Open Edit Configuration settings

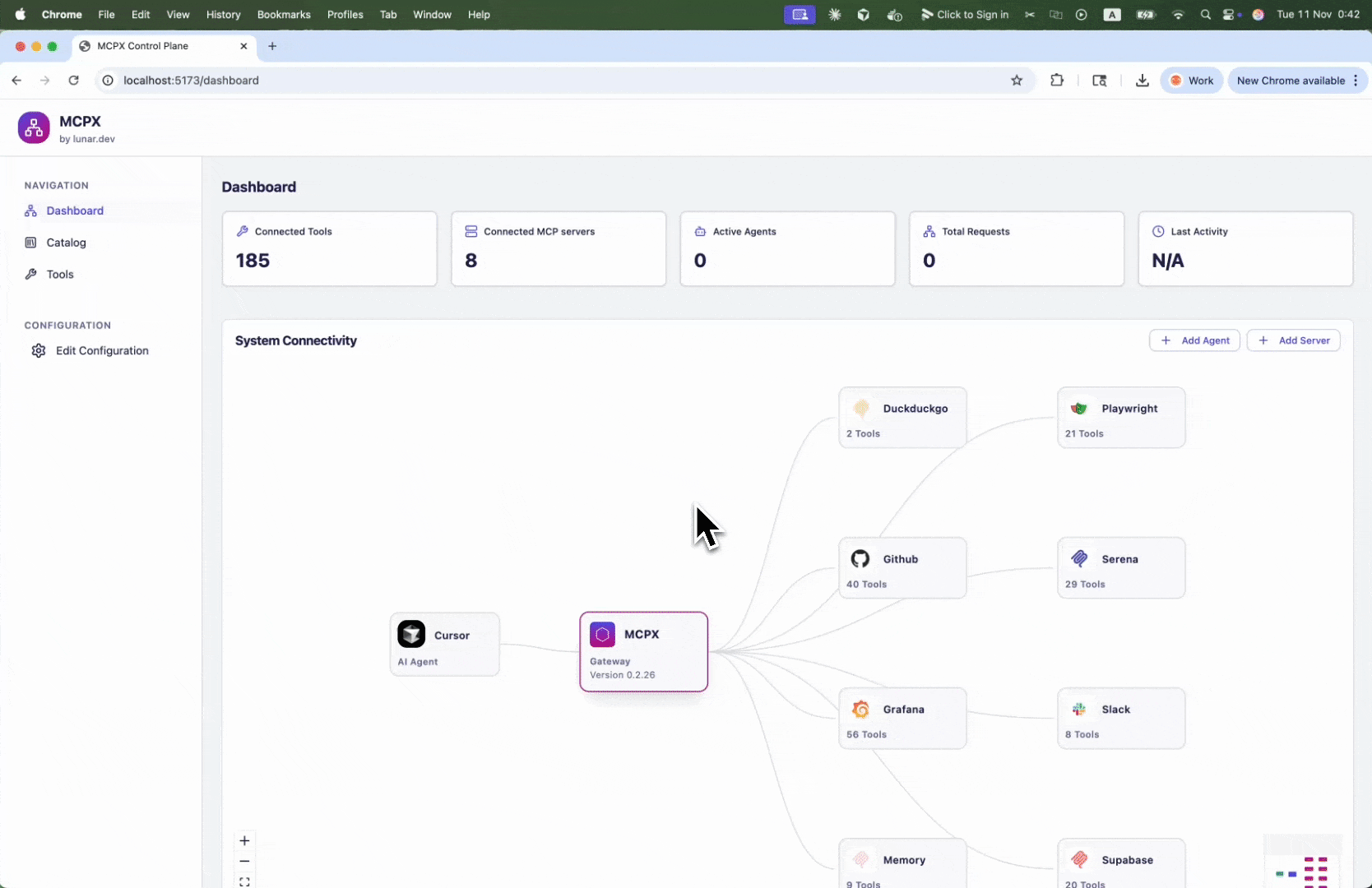pos(102,350)
